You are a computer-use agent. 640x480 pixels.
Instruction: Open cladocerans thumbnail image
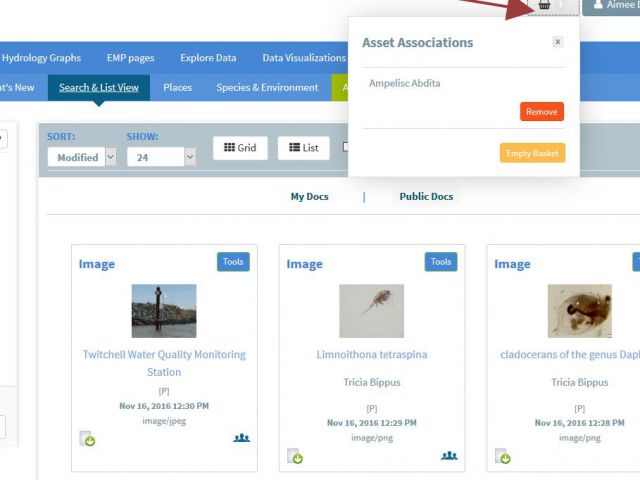pos(580,311)
